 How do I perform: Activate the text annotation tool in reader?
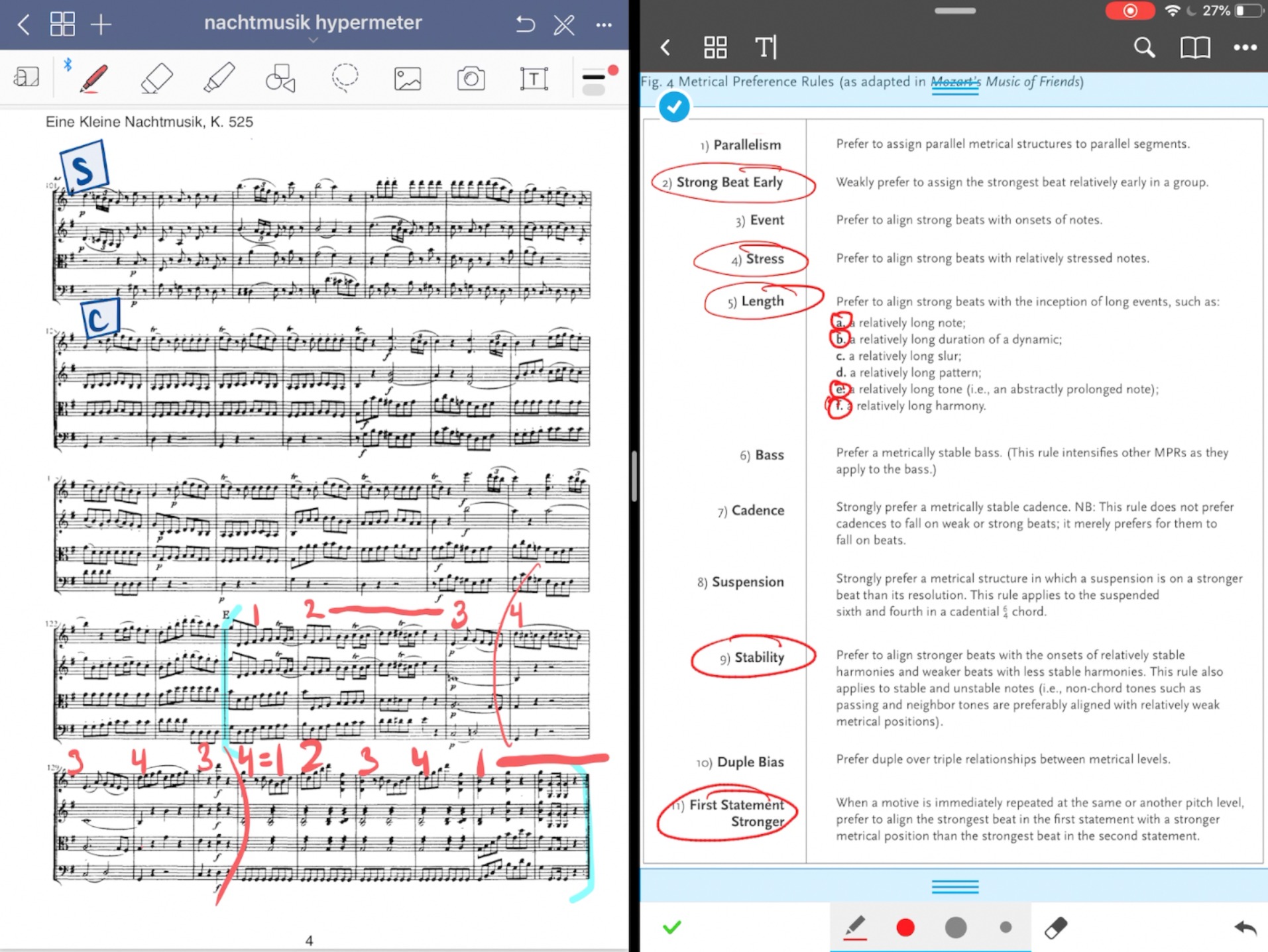766,48
